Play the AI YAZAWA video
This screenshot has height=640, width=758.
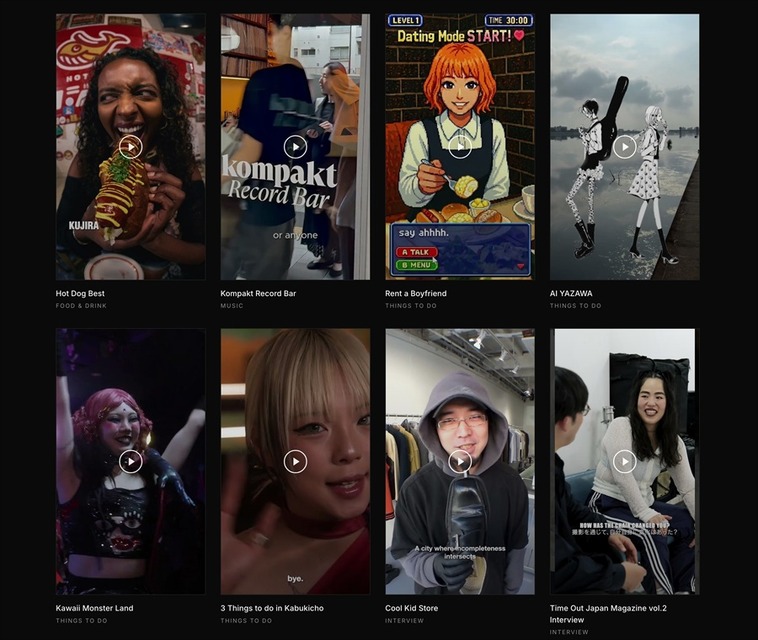pyautogui.click(x=625, y=147)
